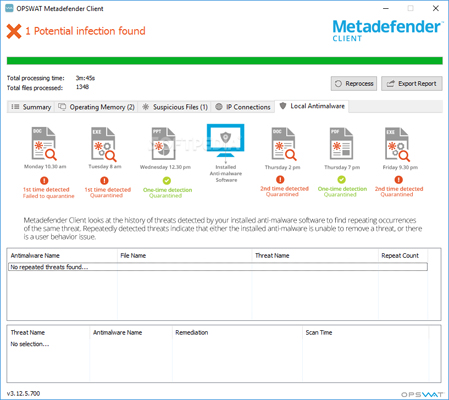Open the Suspicious Files (1) tab

pos(175,107)
